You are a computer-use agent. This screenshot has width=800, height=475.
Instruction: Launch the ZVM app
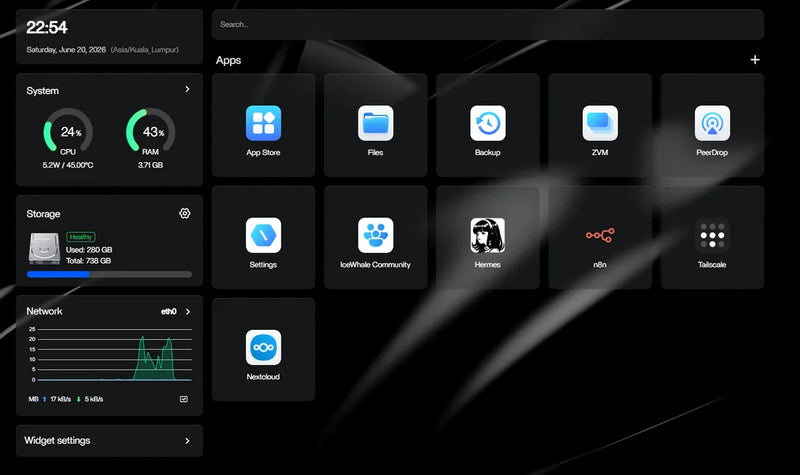[x=600, y=126]
